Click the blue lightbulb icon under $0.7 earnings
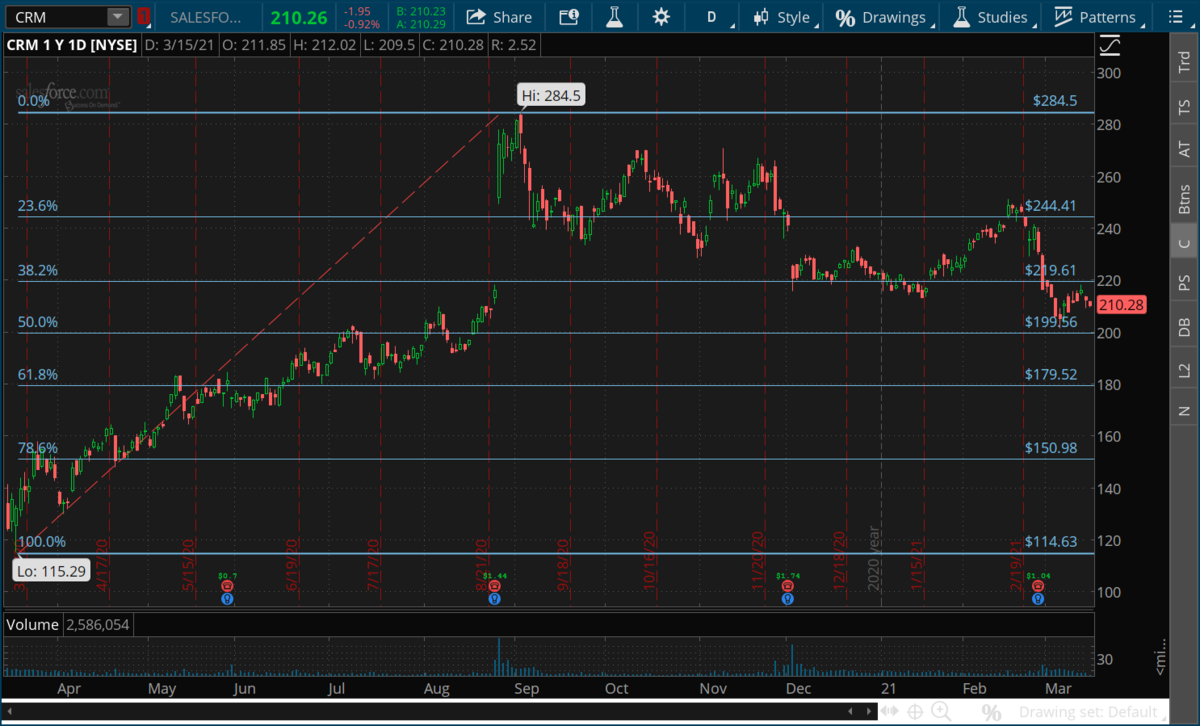This screenshot has width=1200, height=726. tap(228, 599)
